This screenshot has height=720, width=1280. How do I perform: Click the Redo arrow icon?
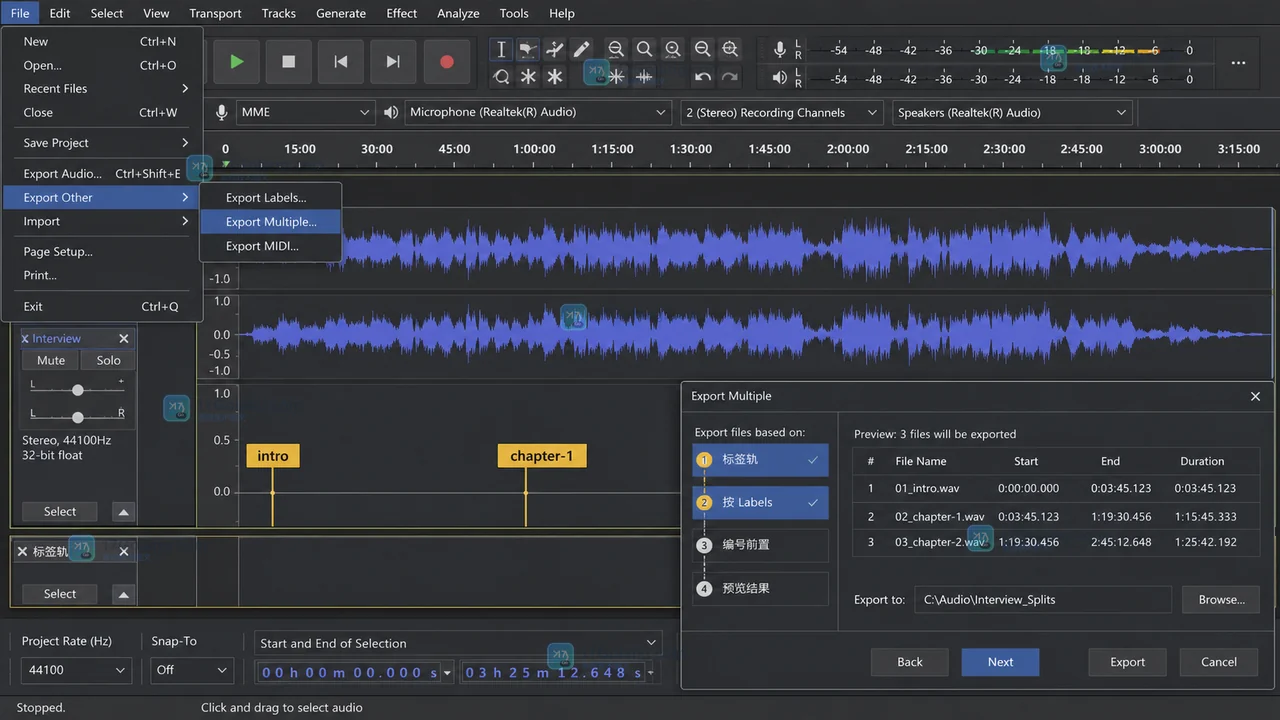pos(730,77)
